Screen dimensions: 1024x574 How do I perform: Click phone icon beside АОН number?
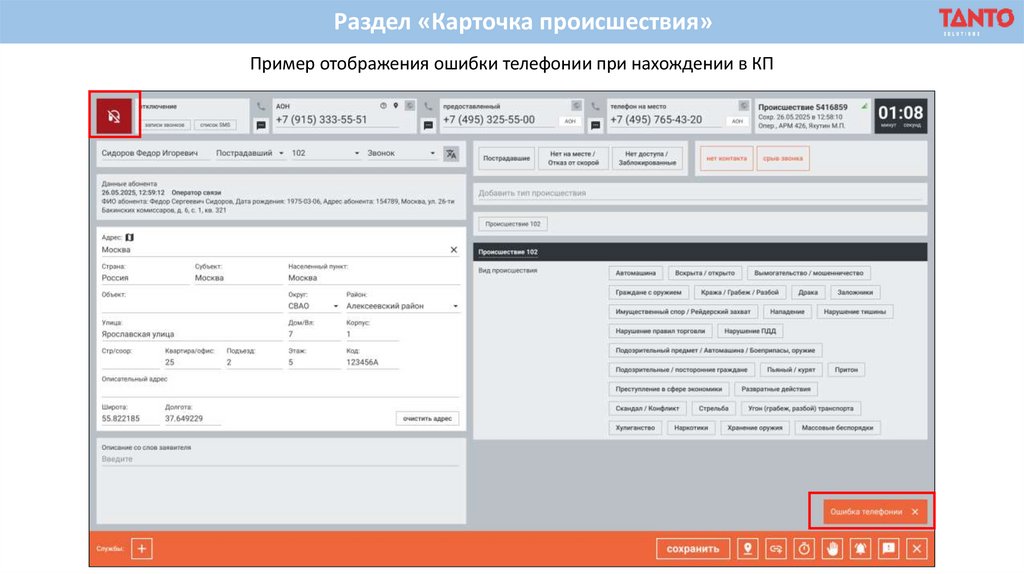tap(261, 106)
